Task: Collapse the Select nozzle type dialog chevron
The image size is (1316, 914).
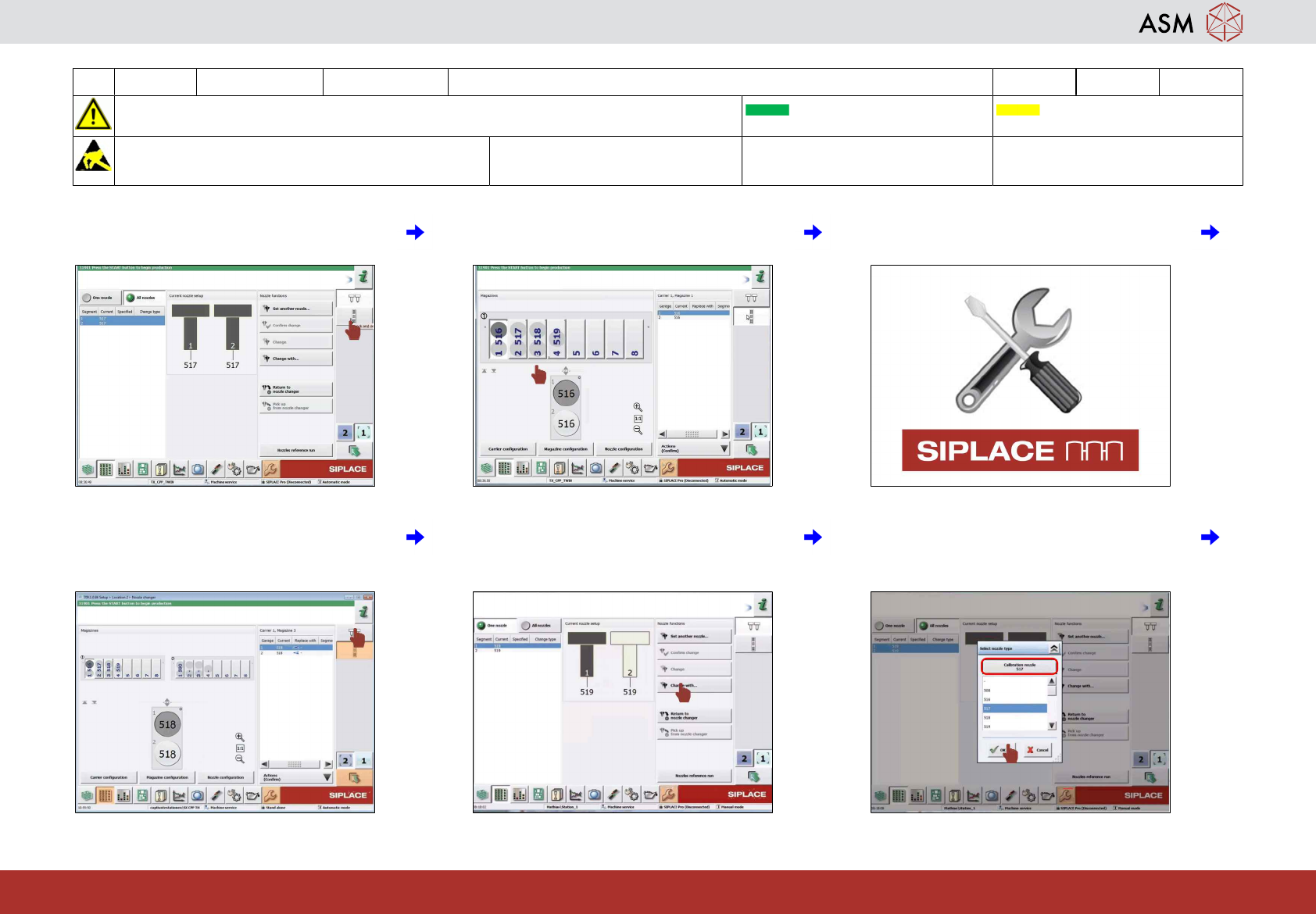Action: tap(1054, 648)
